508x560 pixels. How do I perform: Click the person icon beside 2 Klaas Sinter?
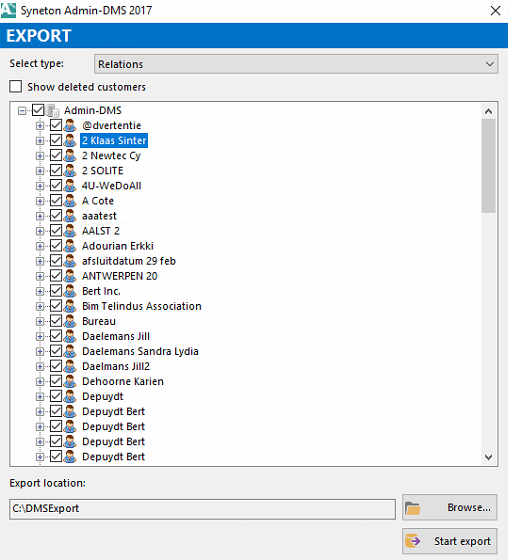(x=70, y=140)
